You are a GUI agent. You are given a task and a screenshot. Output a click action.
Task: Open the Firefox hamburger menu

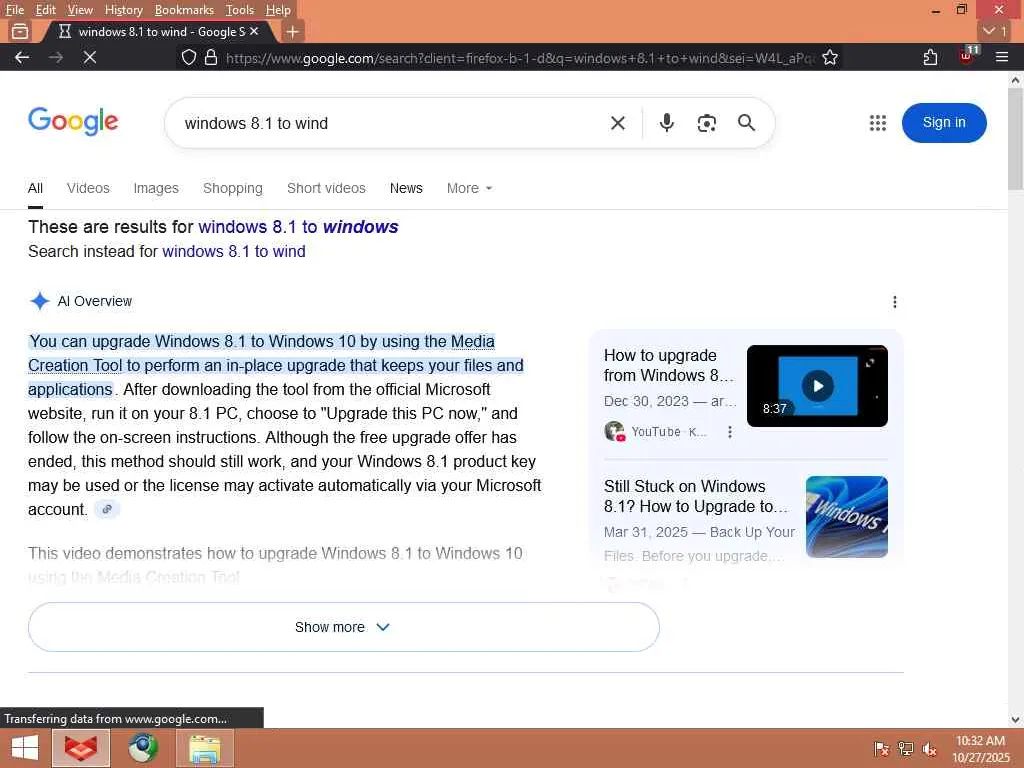click(x=1002, y=57)
